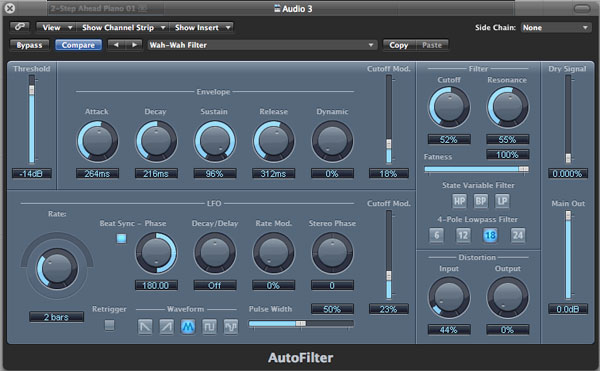Select the 6 dB lowpass slope
Image resolution: width=600 pixels, height=371 pixels.
point(436,235)
